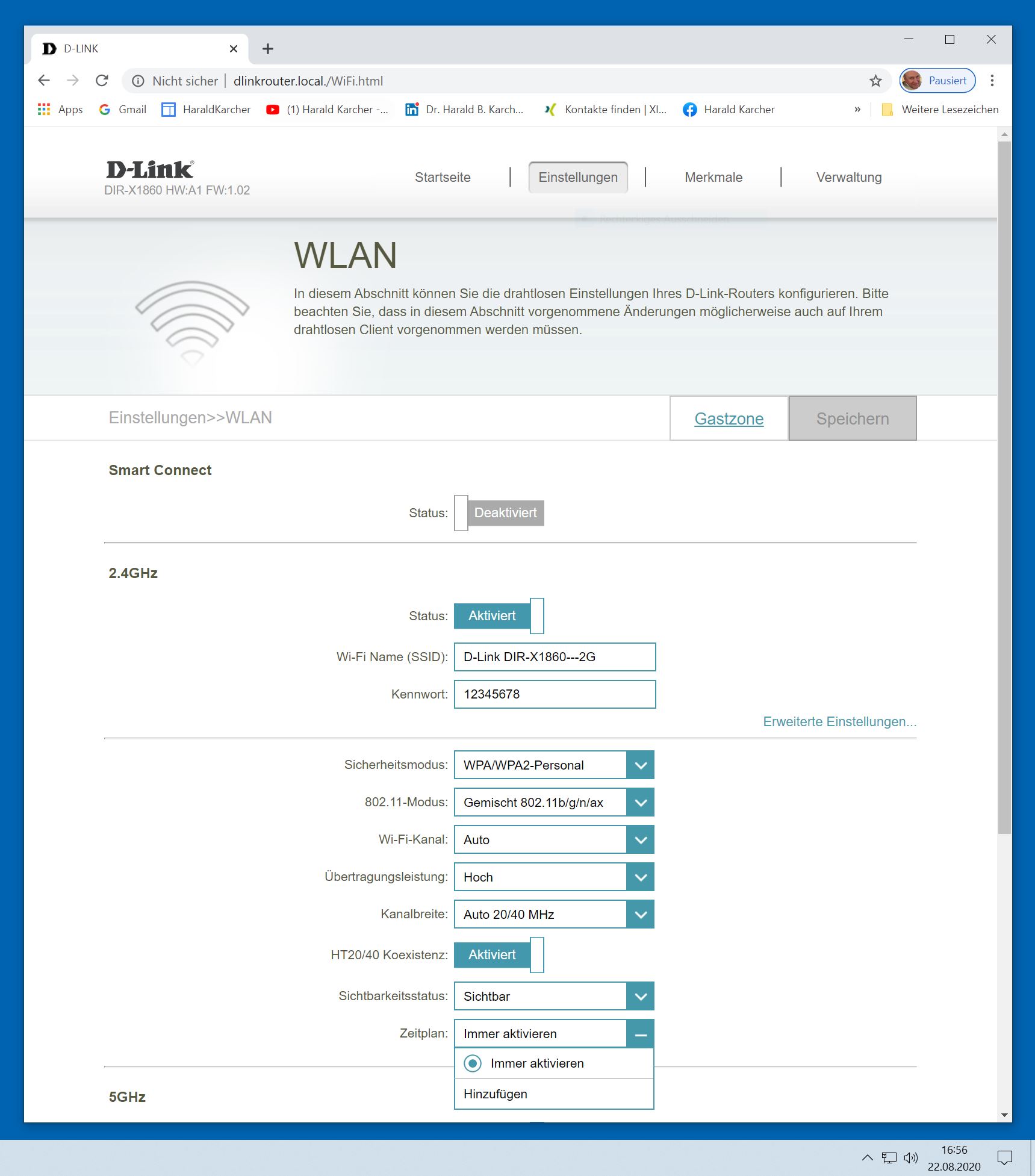Open the Sichtbarkeitsstatus dropdown
This screenshot has width=1035, height=1176.
(x=554, y=997)
